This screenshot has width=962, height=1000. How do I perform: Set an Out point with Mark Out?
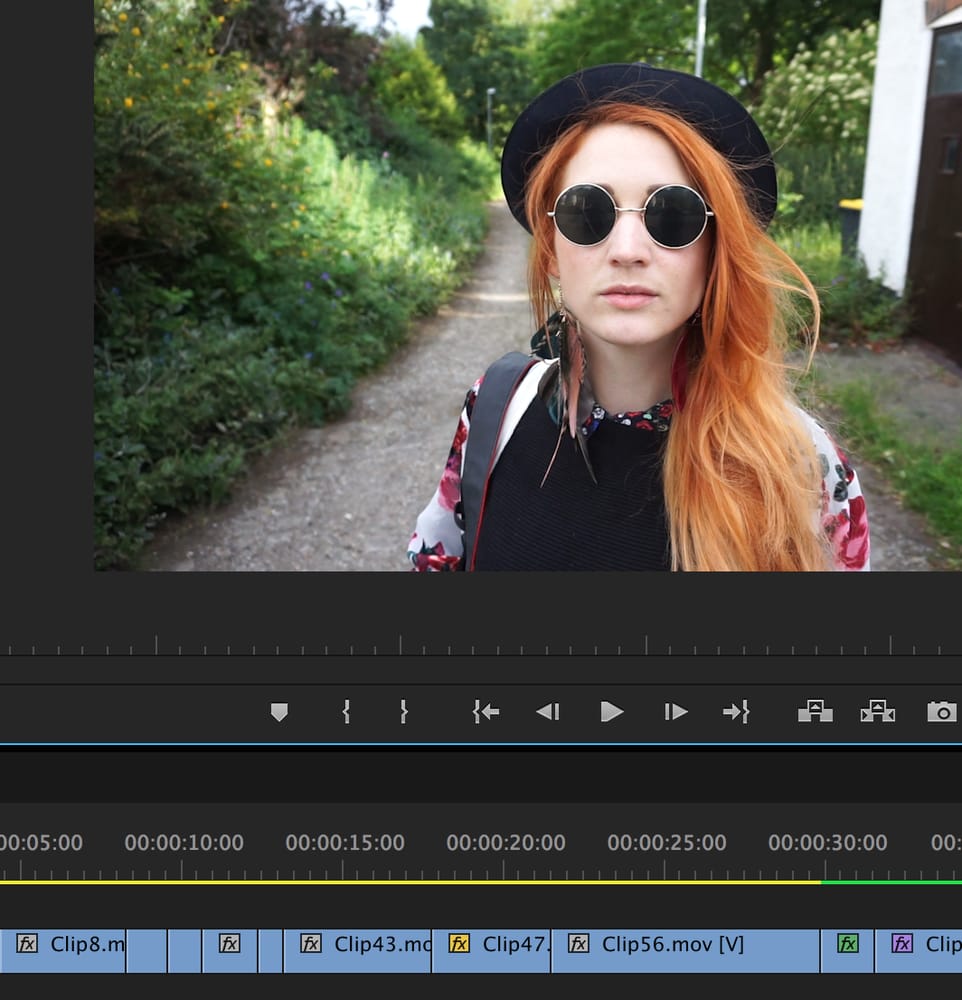(404, 712)
